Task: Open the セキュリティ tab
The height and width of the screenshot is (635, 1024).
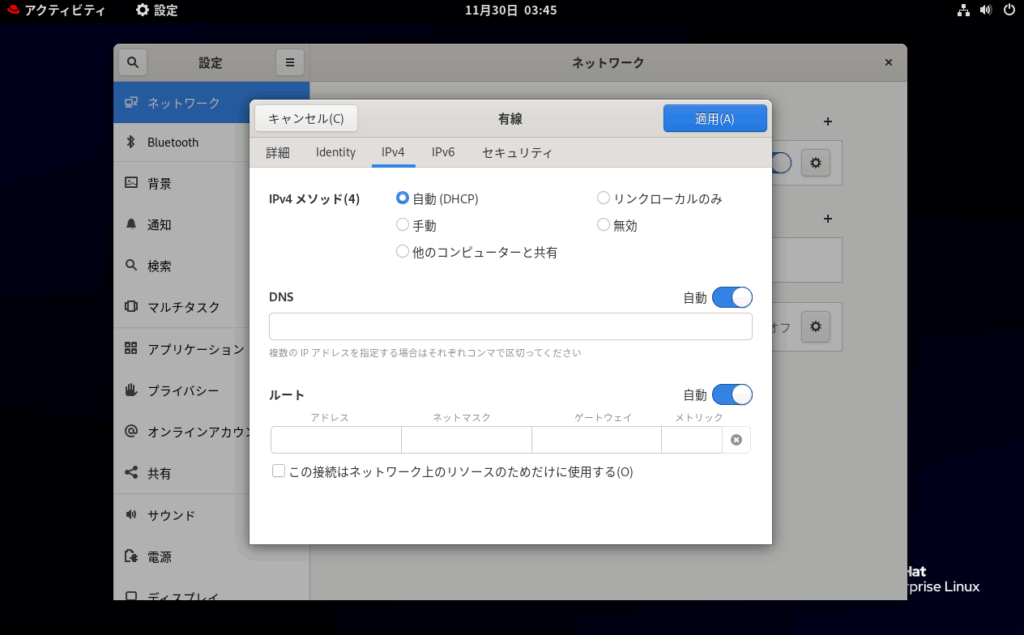Action: pos(517,152)
